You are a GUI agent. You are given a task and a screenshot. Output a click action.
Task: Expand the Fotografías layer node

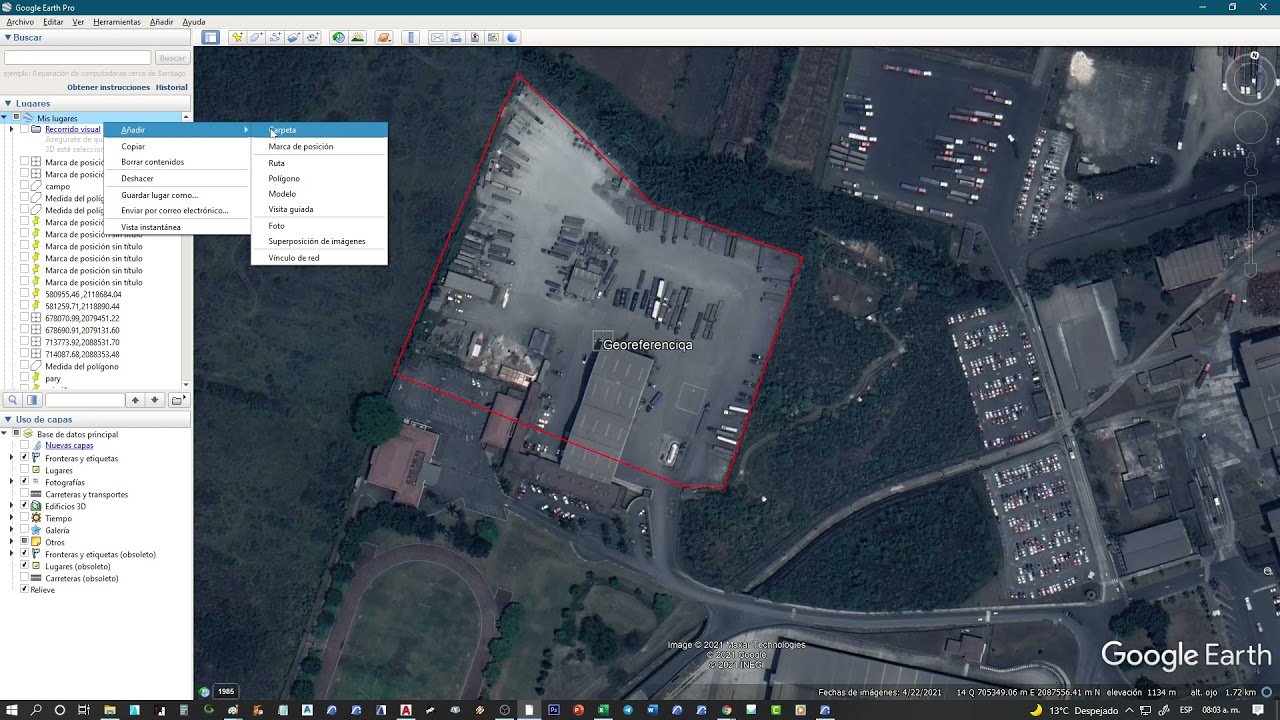pyautogui.click(x=12, y=482)
